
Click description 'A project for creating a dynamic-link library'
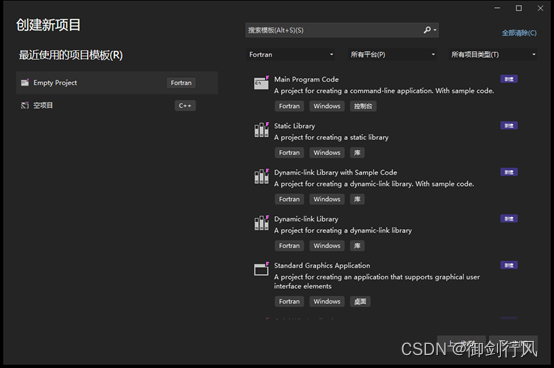(x=343, y=231)
